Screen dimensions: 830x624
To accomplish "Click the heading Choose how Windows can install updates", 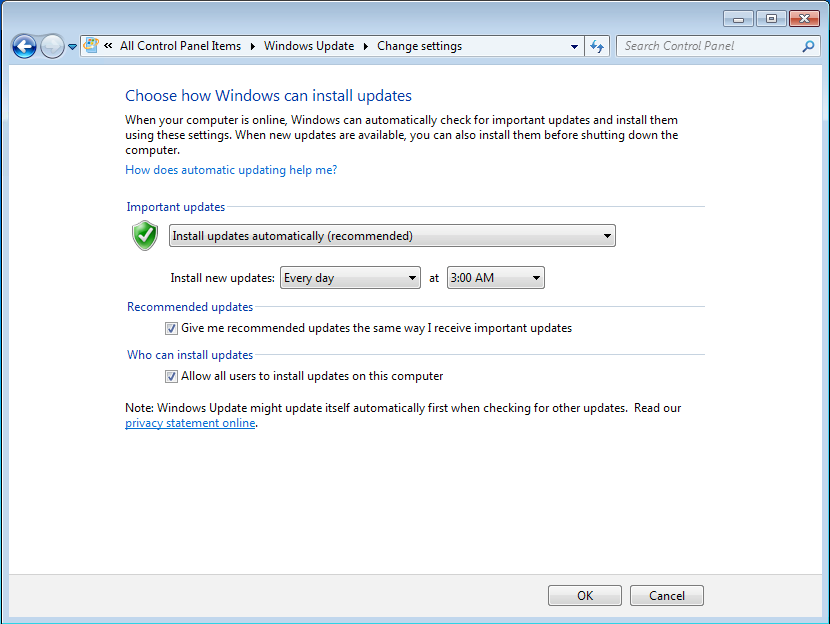I will click(x=268, y=96).
